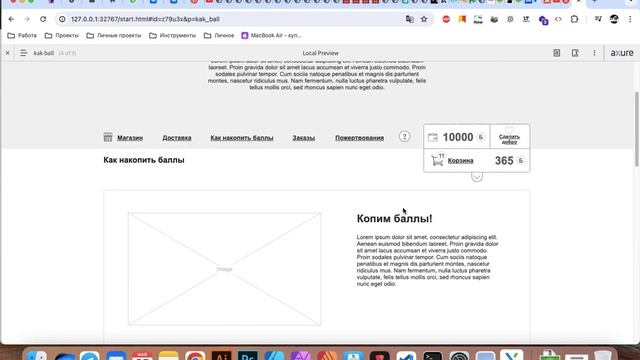Toggle the Axure inspect panel icon
Screen dimensions: 640x360
(575, 53)
